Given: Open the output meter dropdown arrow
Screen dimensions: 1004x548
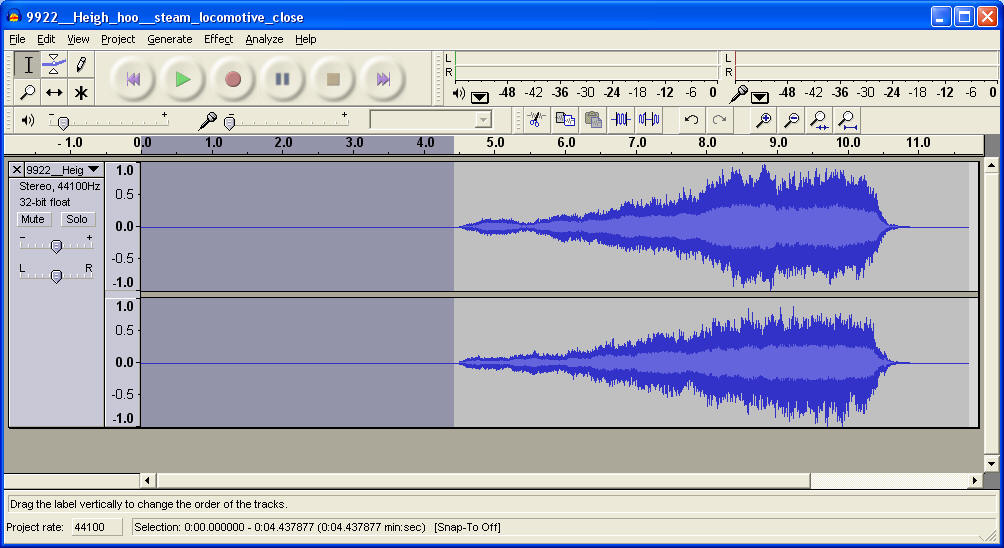Looking at the screenshot, I should [x=480, y=96].
